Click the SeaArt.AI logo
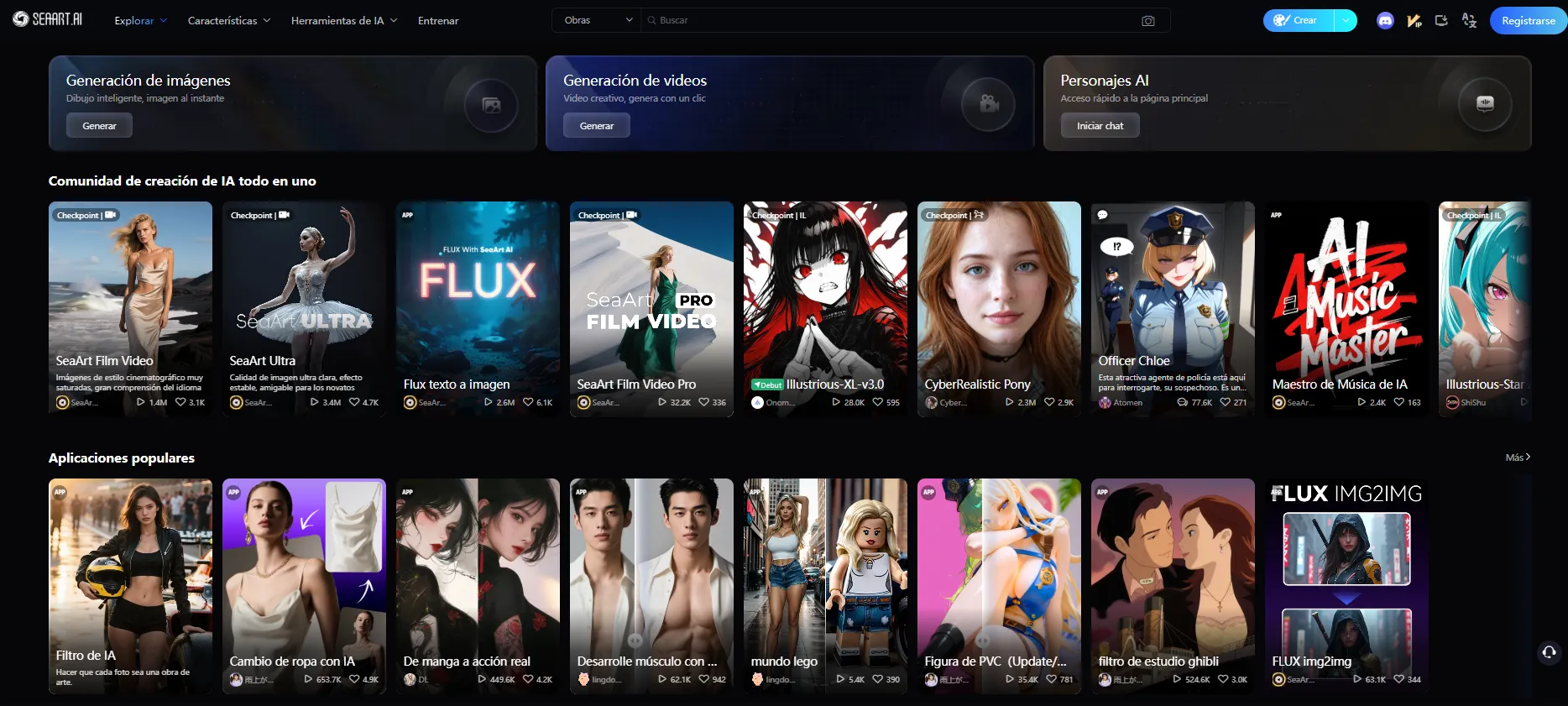The image size is (1568, 706). (x=48, y=19)
